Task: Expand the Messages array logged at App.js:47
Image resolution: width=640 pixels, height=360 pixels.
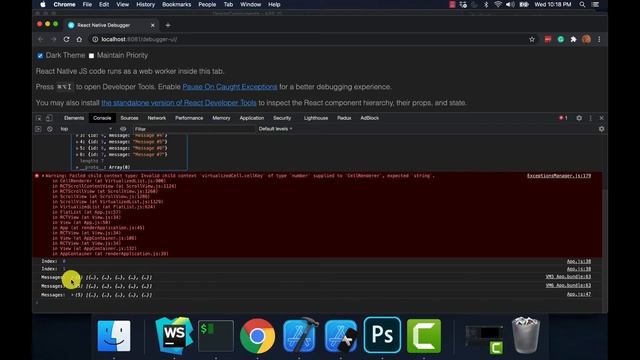Action: [73, 295]
